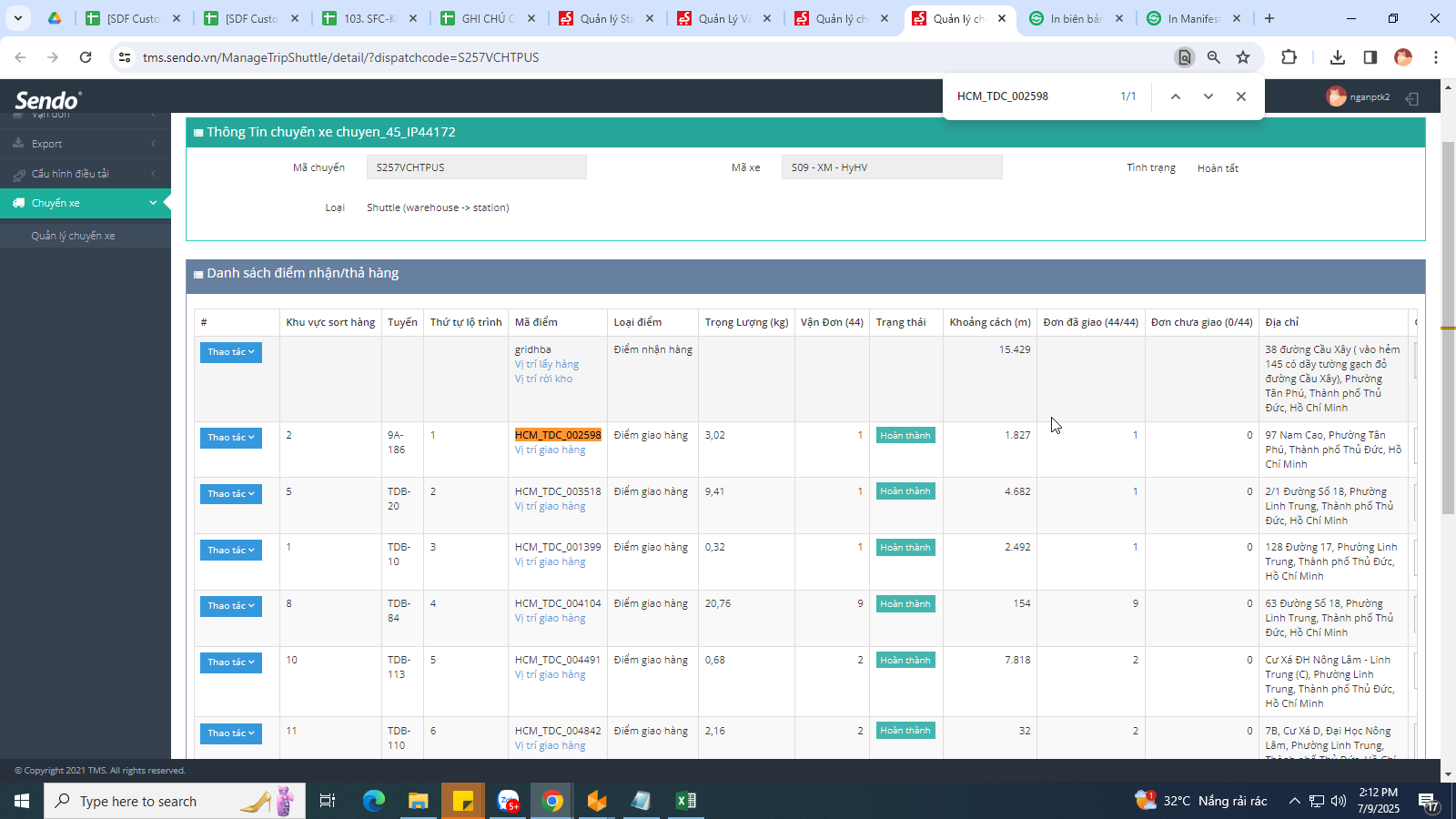The image size is (1456, 819).
Task: Open Windows Start menu
Action: click(x=22, y=801)
